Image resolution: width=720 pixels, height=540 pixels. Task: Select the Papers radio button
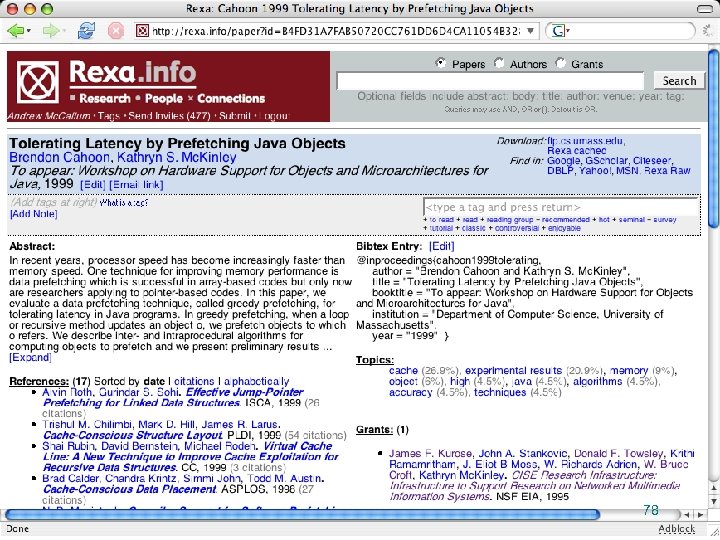(440, 63)
